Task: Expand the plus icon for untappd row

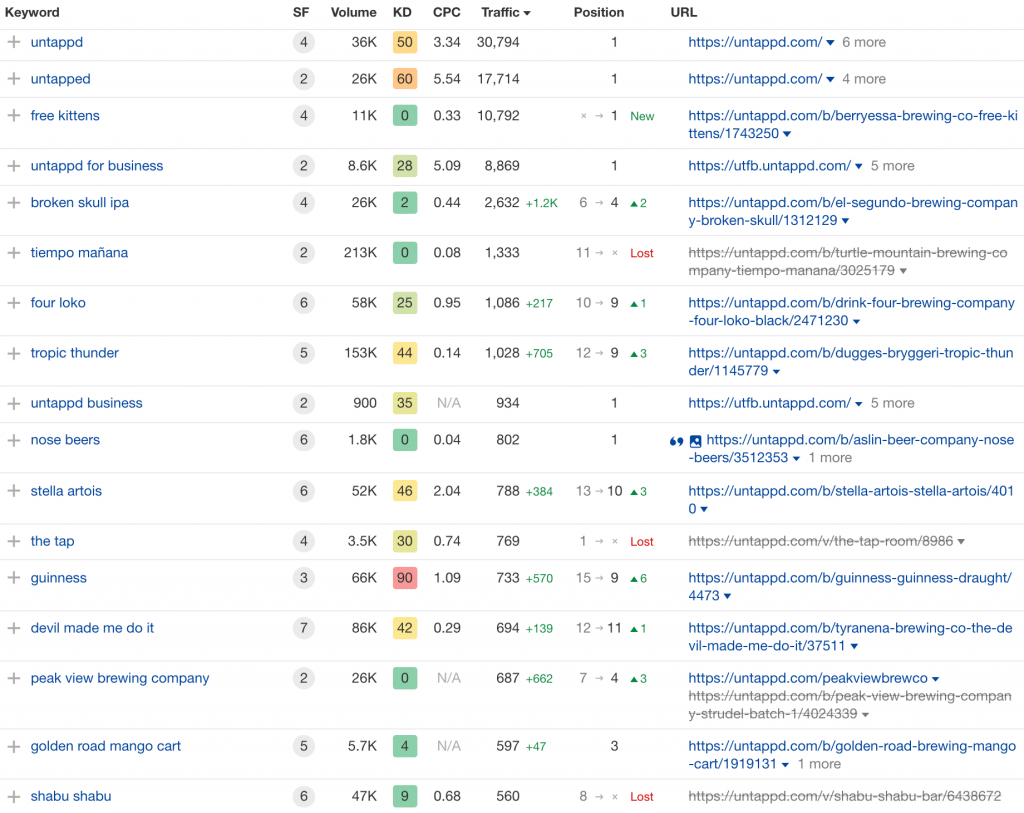Action: coord(14,42)
